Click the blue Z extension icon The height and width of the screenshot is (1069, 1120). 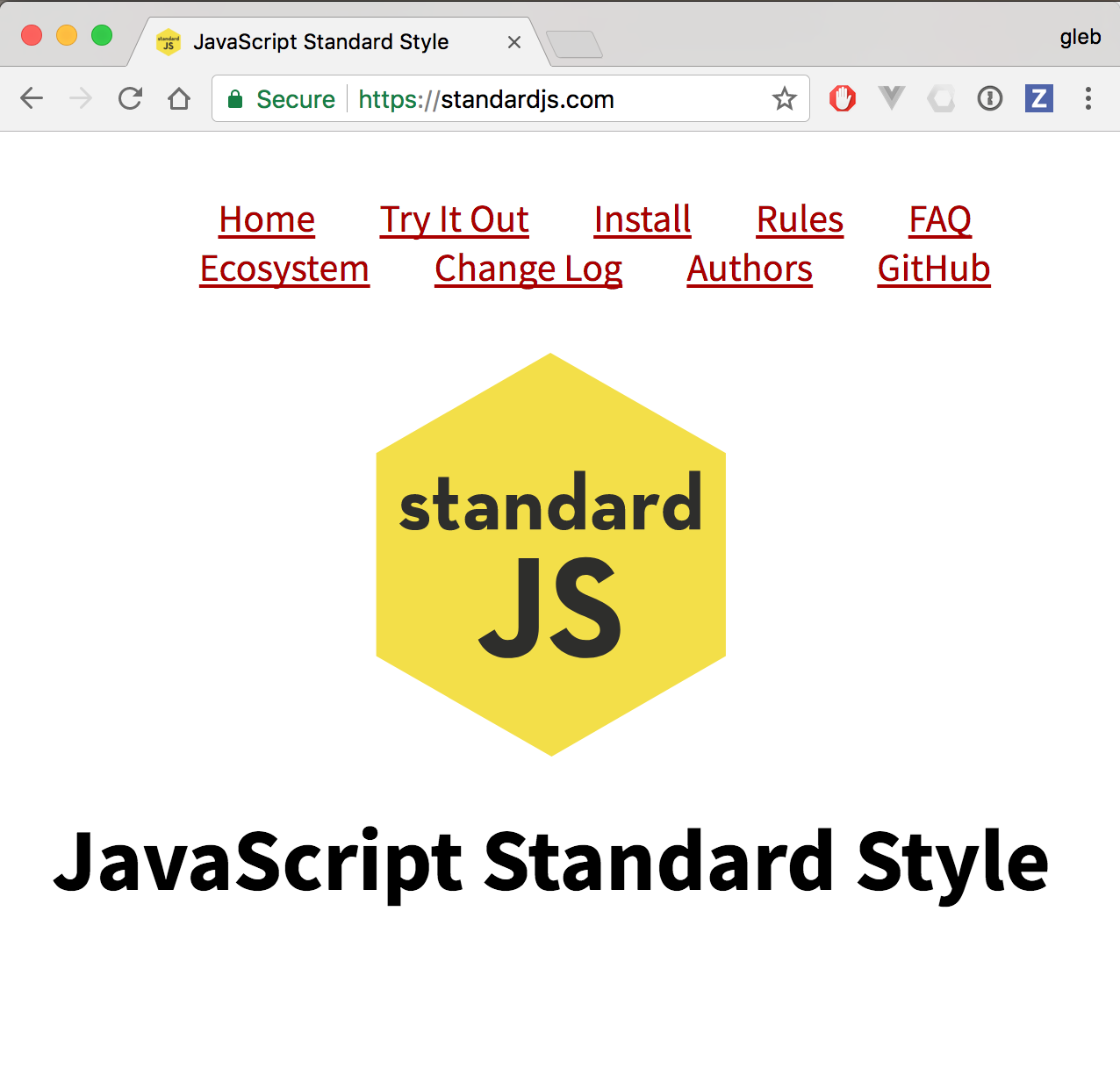pyautogui.click(x=1039, y=98)
